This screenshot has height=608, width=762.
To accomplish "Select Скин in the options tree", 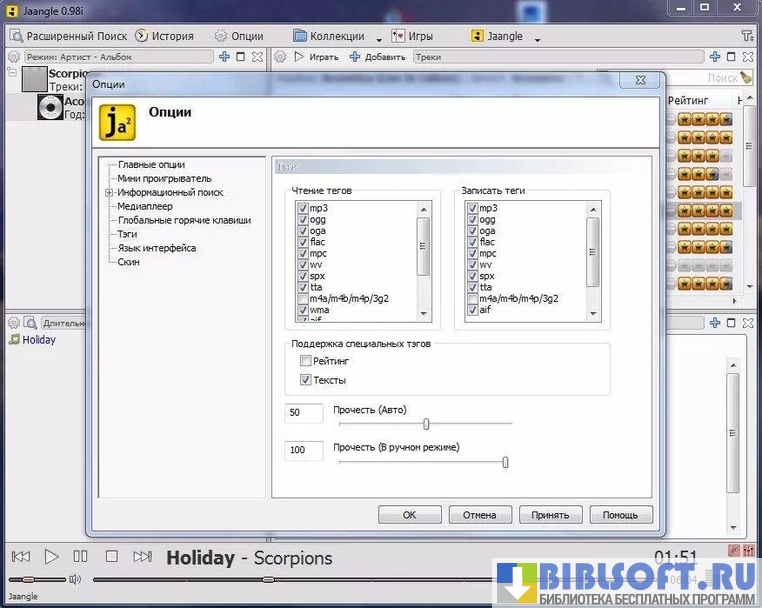I will (128, 262).
